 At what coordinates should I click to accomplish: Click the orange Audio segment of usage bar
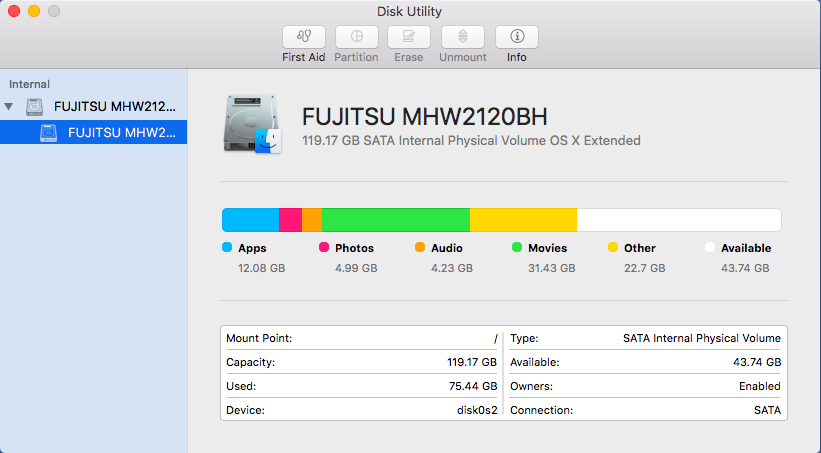tap(312, 220)
